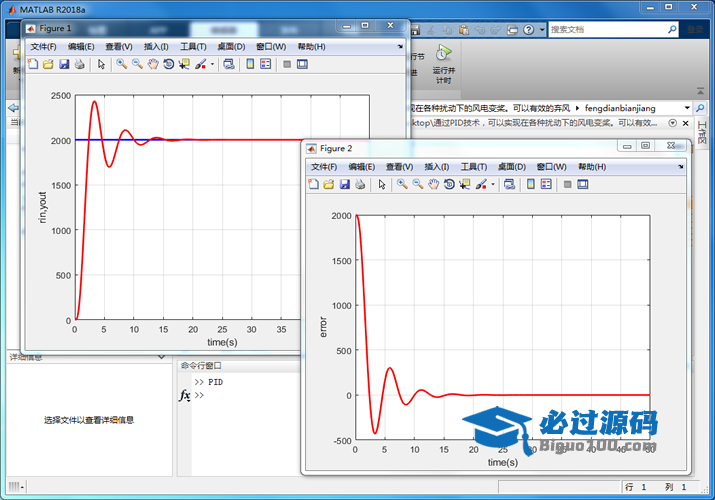The image size is (715, 500).
Task: Click New Figure icon in Figure 1 toolbar
Action: point(33,64)
